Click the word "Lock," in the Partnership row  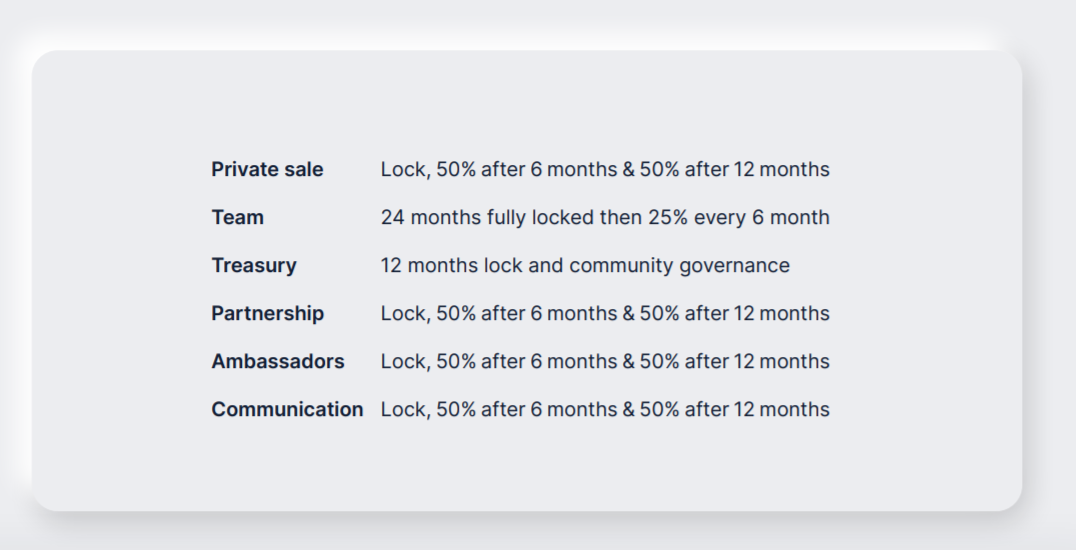click(406, 313)
